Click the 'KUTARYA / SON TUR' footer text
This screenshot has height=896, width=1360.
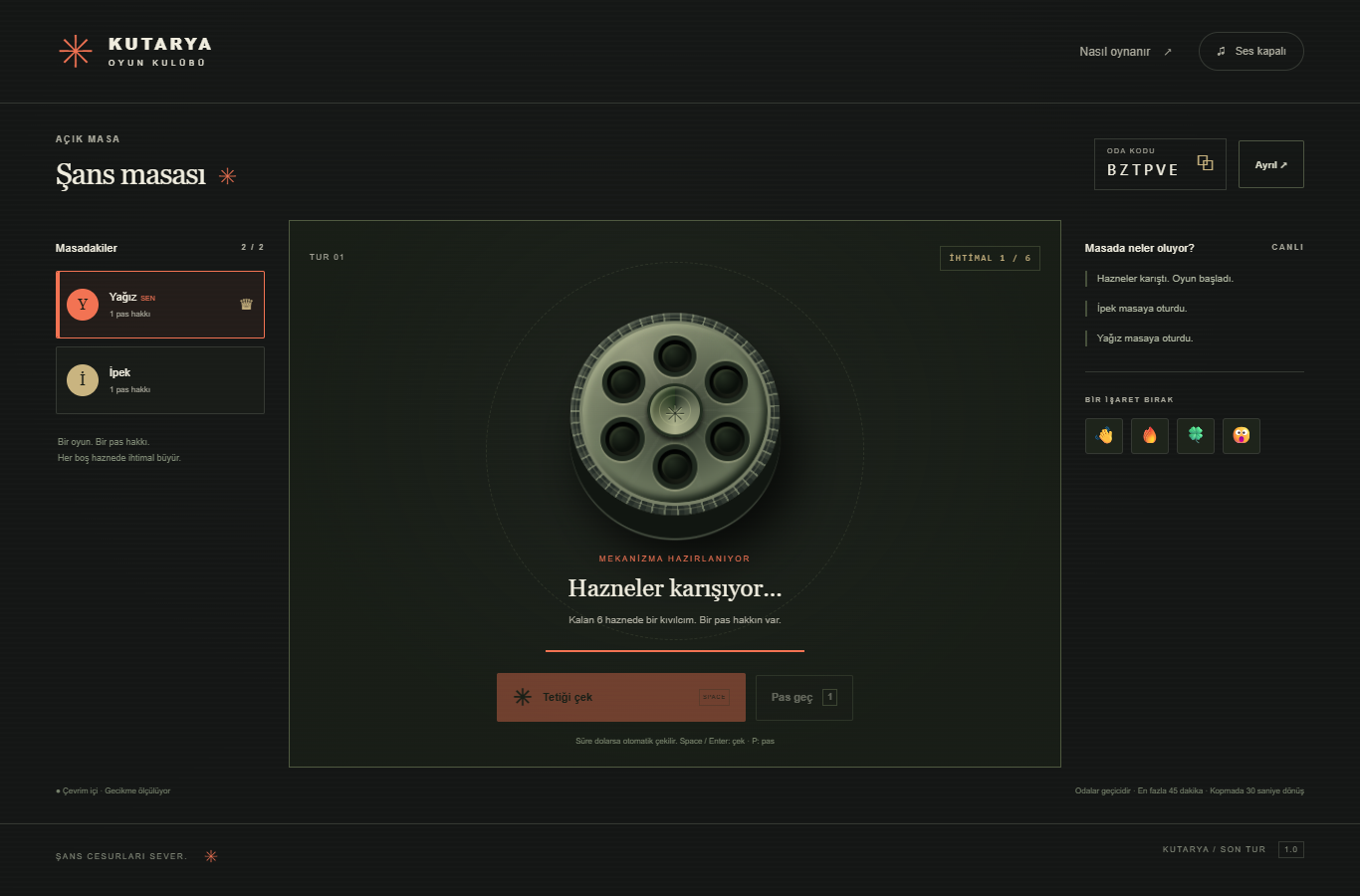coord(1214,849)
